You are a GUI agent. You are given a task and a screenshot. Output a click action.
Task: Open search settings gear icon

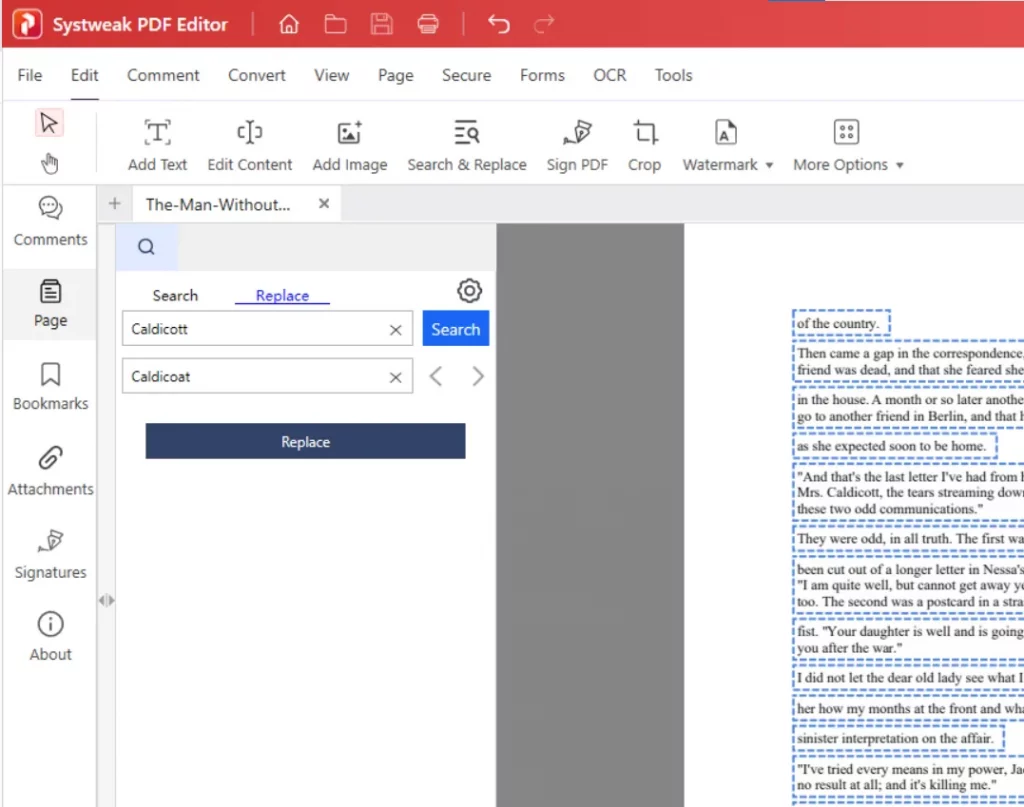click(x=469, y=291)
